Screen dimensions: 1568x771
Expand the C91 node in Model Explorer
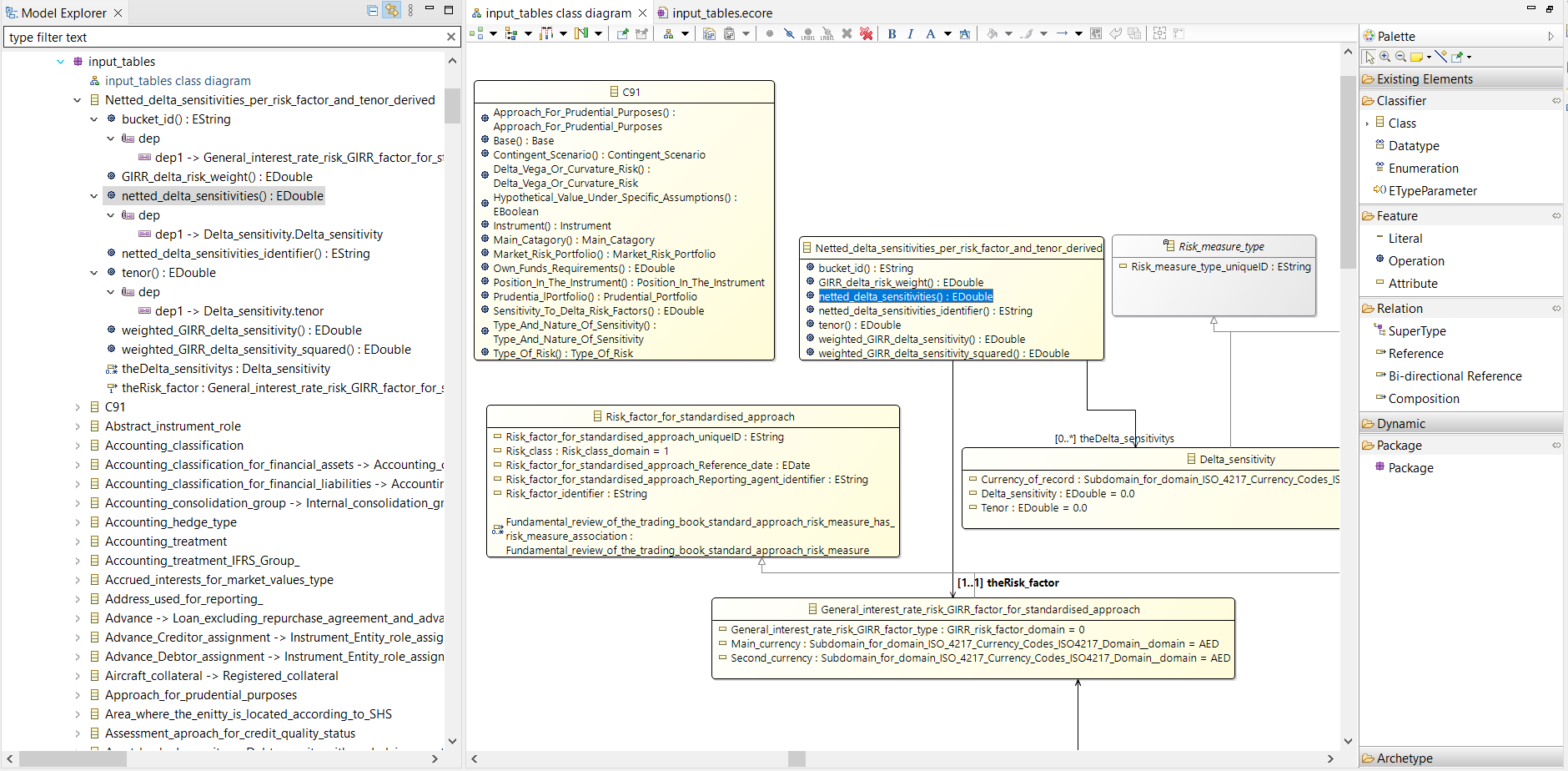(77, 406)
